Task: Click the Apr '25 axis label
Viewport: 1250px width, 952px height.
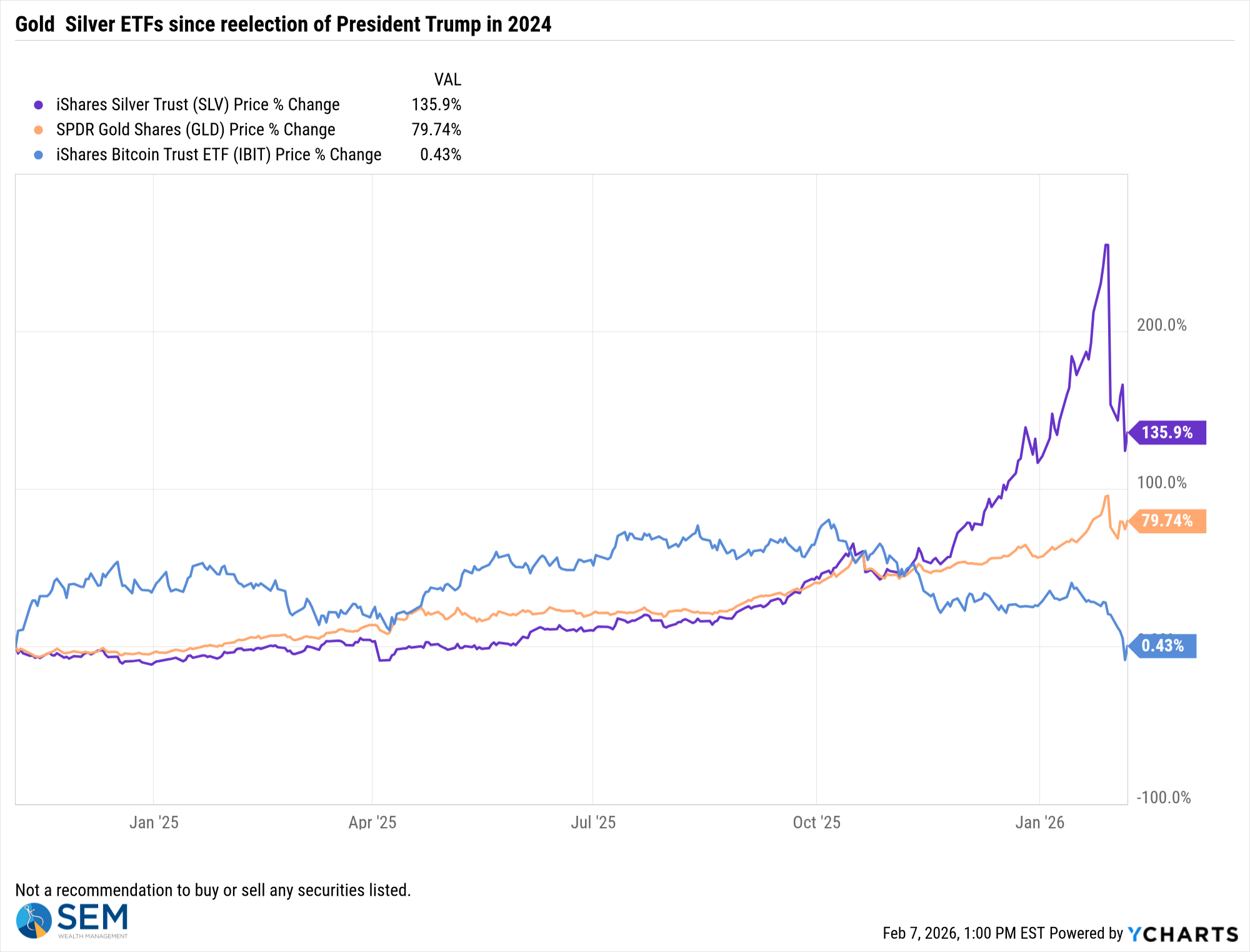Action: click(x=372, y=823)
